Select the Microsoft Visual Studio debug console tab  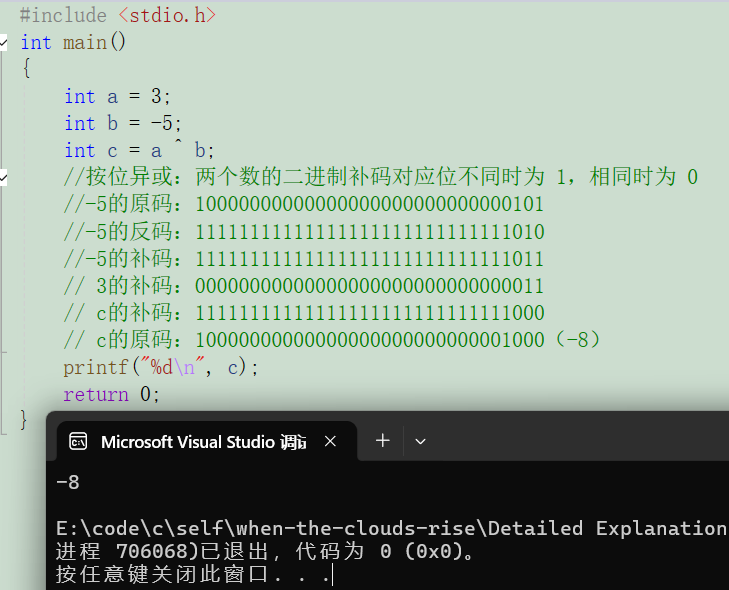tap(207, 441)
